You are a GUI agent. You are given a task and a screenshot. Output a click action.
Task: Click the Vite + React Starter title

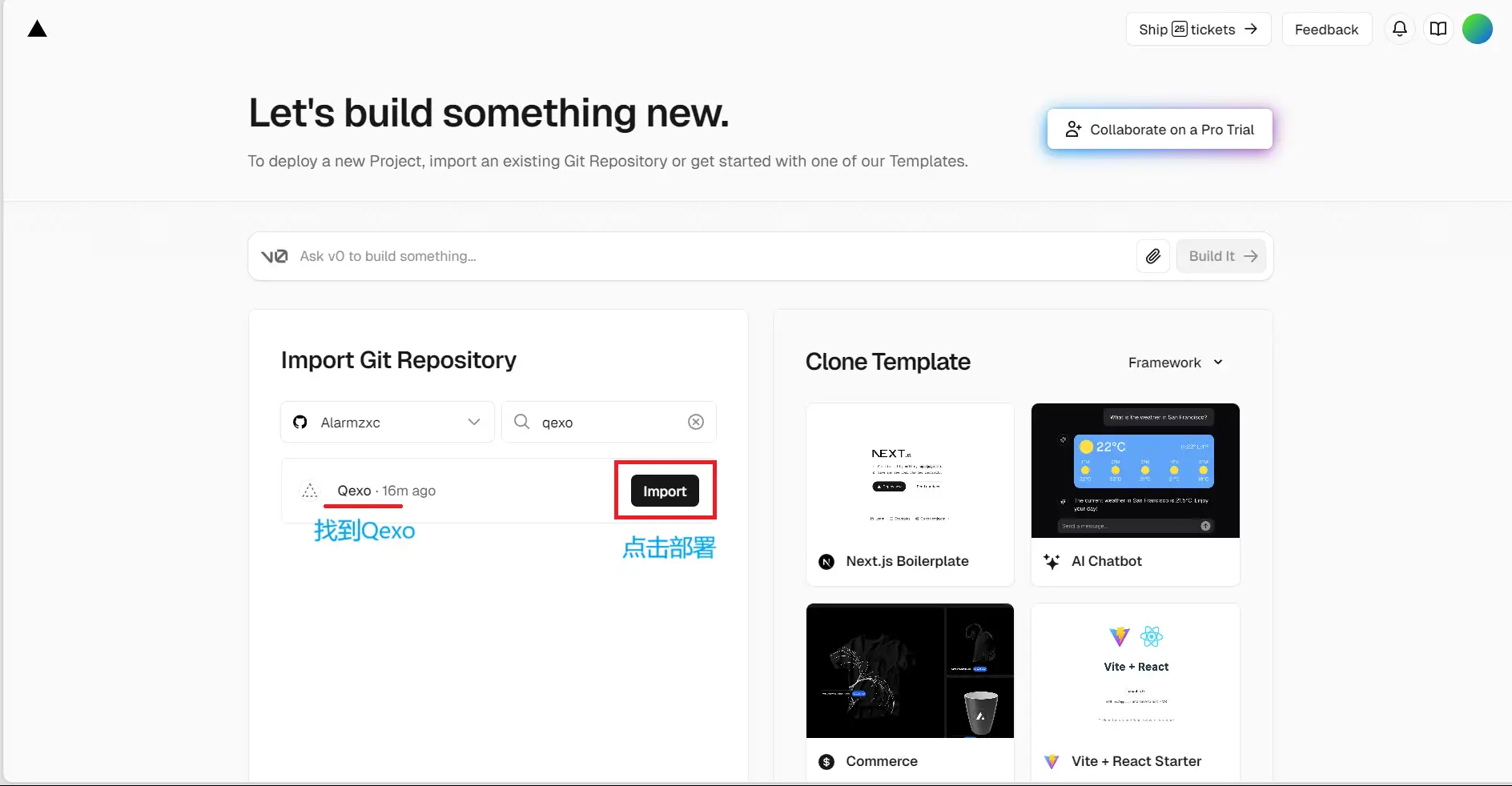pos(1136,761)
